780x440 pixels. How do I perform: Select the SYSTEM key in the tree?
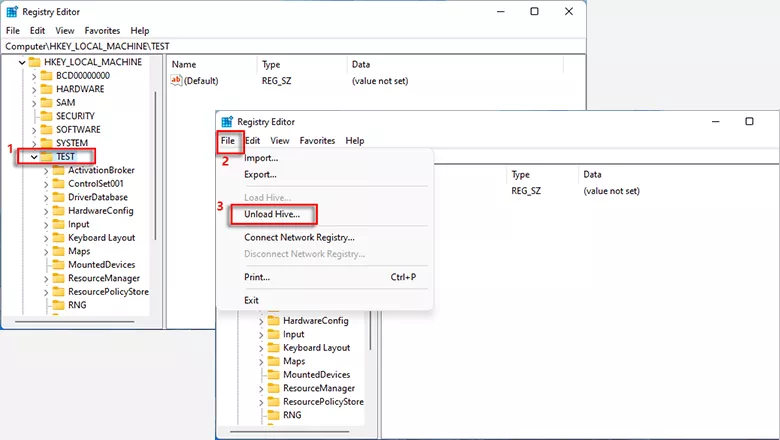click(72, 143)
